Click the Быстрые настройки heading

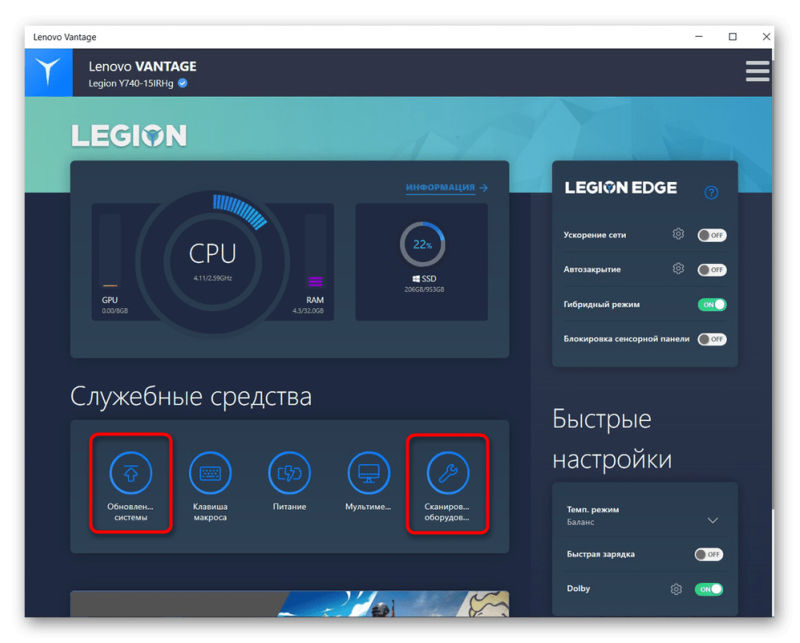click(x=612, y=439)
